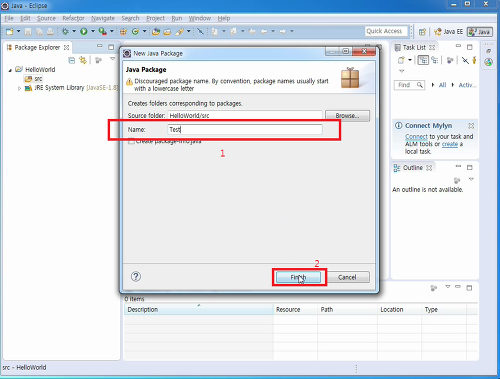
Task: Switch to the Java EE perspective
Action: tap(449, 32)
